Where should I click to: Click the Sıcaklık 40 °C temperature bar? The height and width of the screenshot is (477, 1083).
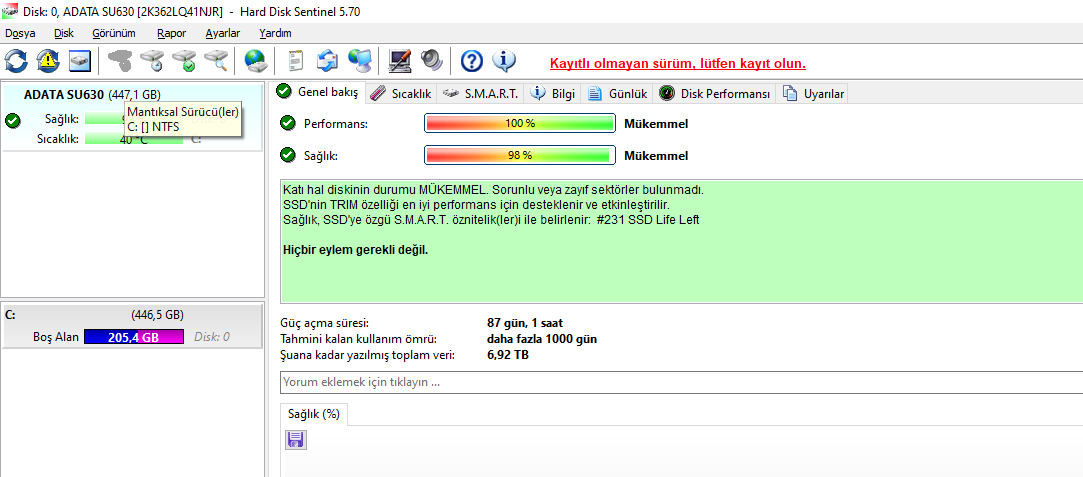(x=133, y=139)
